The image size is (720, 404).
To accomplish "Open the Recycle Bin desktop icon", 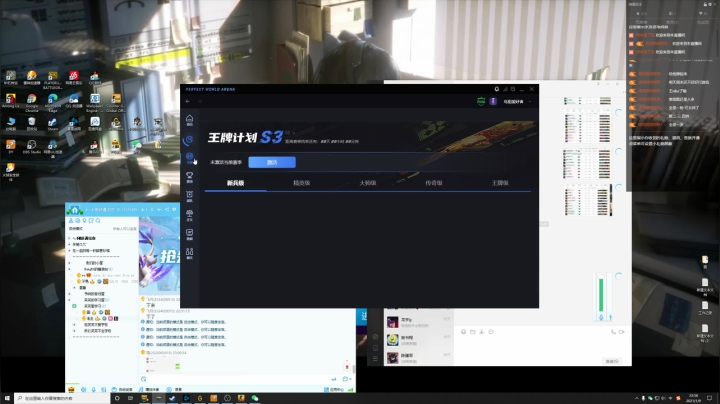I will coord(32,124).
